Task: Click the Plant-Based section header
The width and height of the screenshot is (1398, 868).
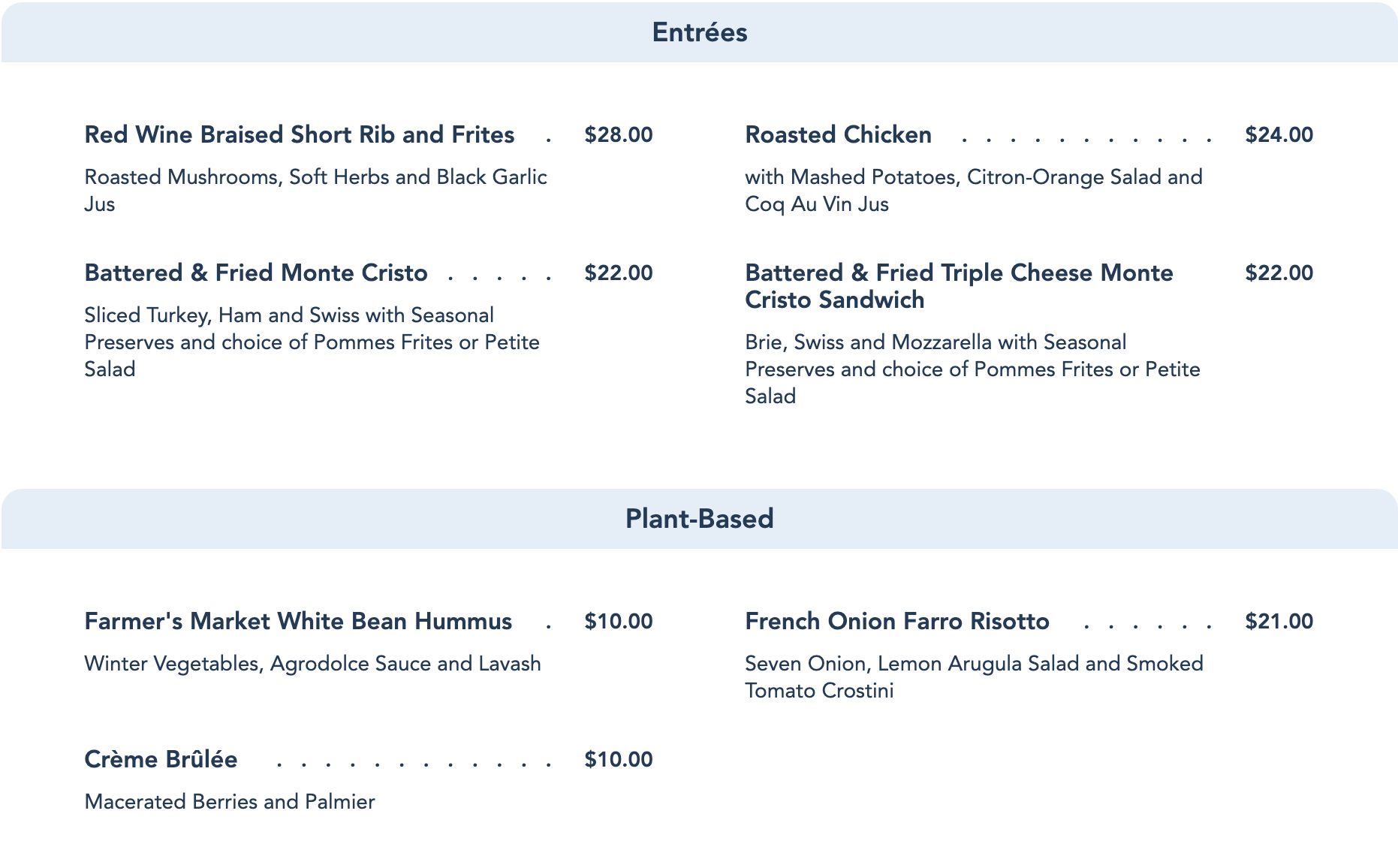Action: click(x=699, y=519)
